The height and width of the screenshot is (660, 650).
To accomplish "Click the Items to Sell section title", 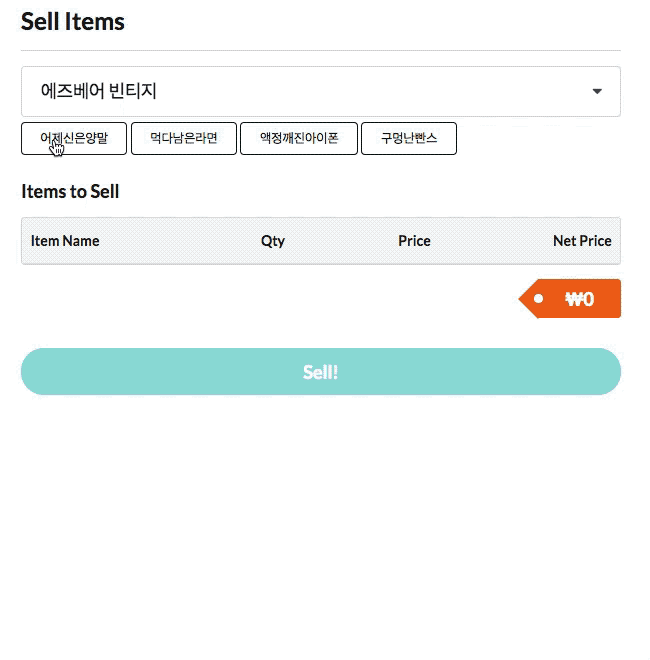I will pyautogui.click(x=70, y=191).
